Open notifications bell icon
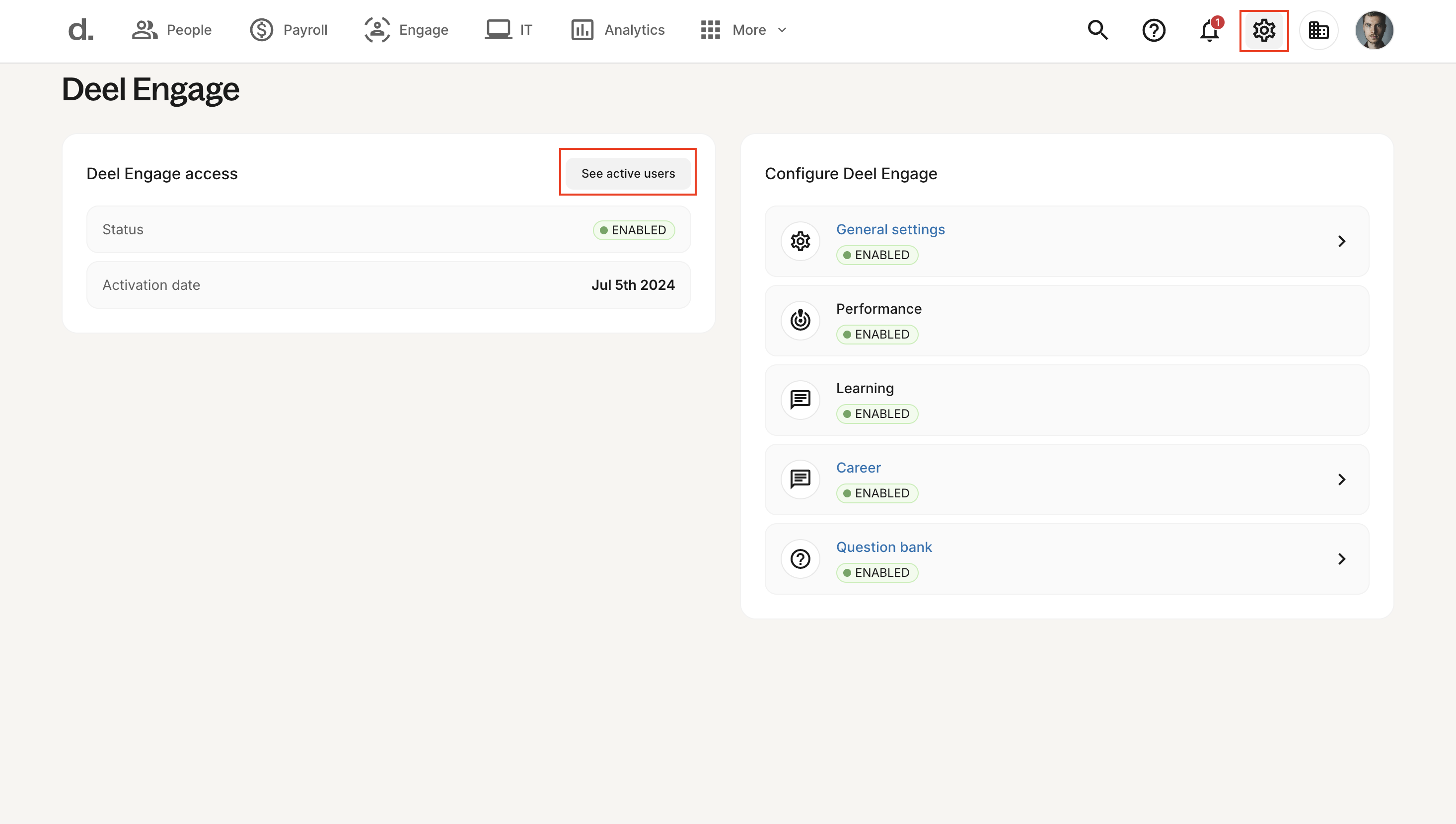This screenshot has width=1456, height=824. click(x=1210, y=31)
